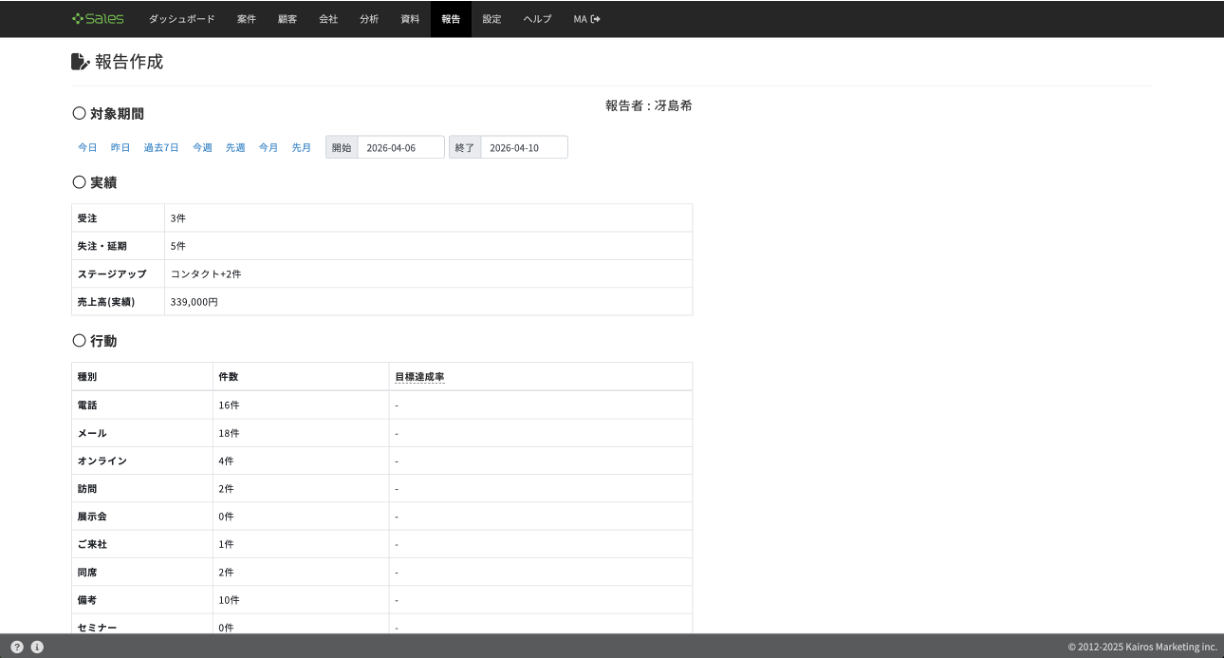Click the 開始 date field showing 2026-04-06
Image resolution: width=1224 pixels, height=658 pixels.
[x=400, y=148]
